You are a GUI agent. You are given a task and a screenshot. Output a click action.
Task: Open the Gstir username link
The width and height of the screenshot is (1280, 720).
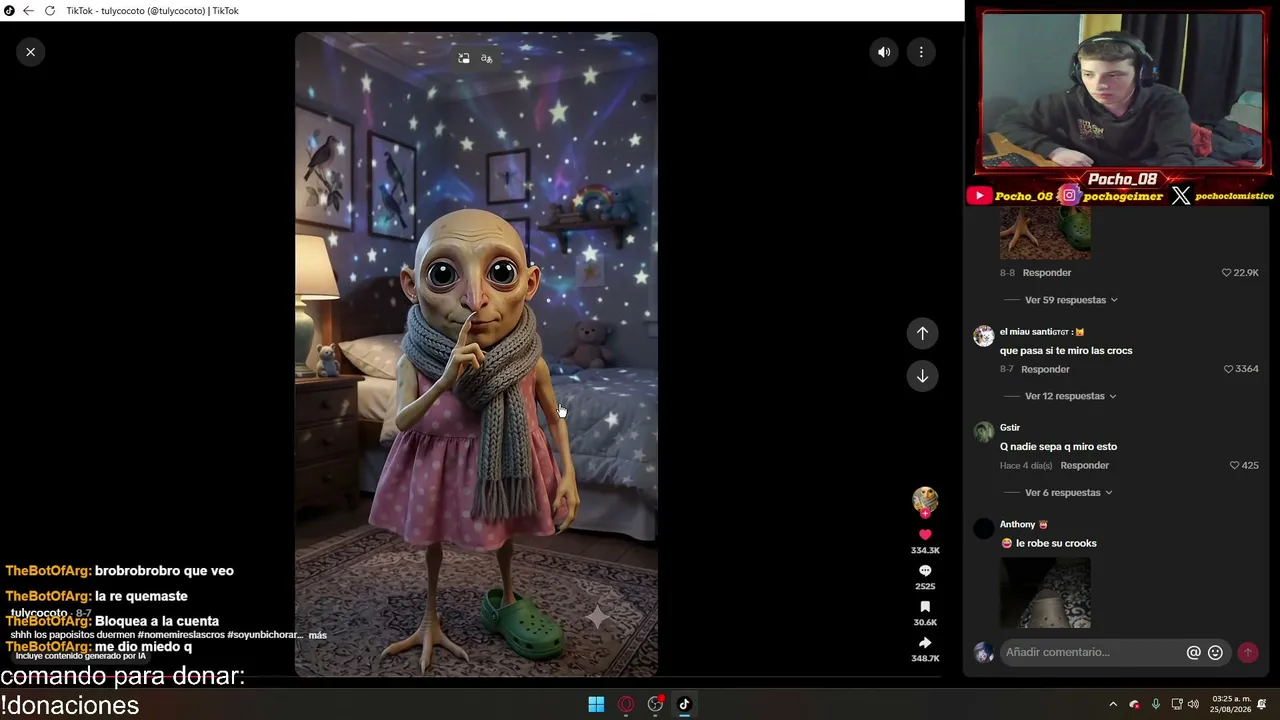[x=1010, y=428]
